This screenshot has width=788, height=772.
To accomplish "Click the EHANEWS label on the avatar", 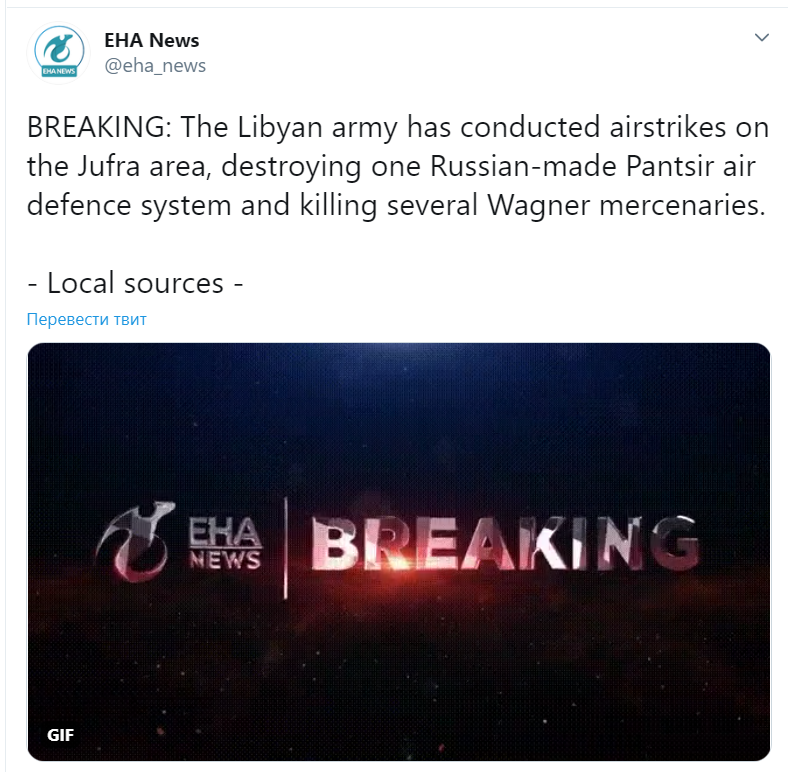I will click(59, 71).
